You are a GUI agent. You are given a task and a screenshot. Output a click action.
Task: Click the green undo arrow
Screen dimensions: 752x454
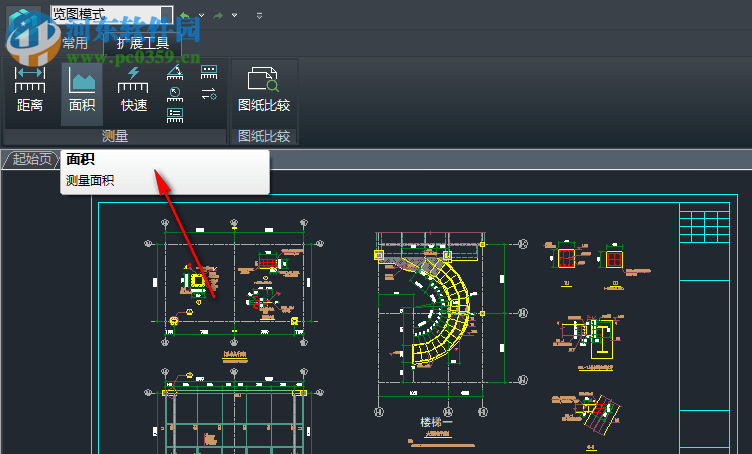tap(185, 16)
